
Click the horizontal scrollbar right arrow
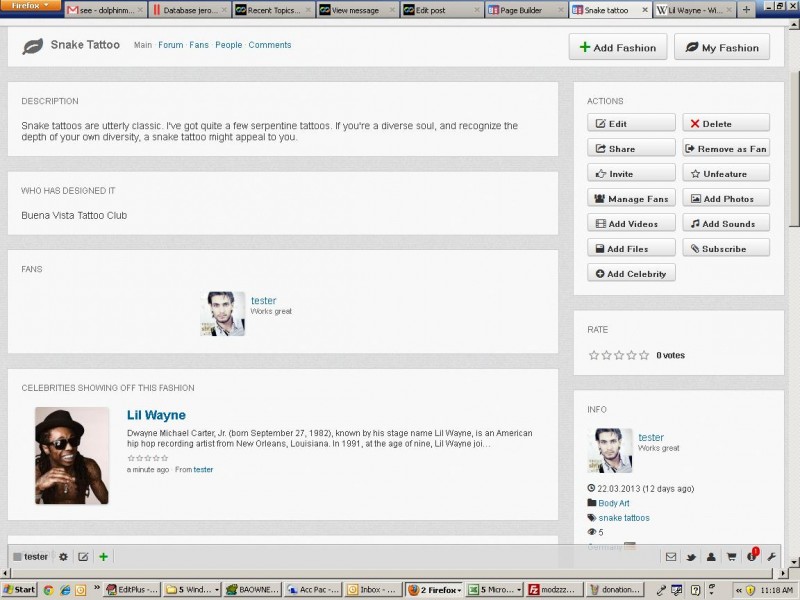[784, 573]
